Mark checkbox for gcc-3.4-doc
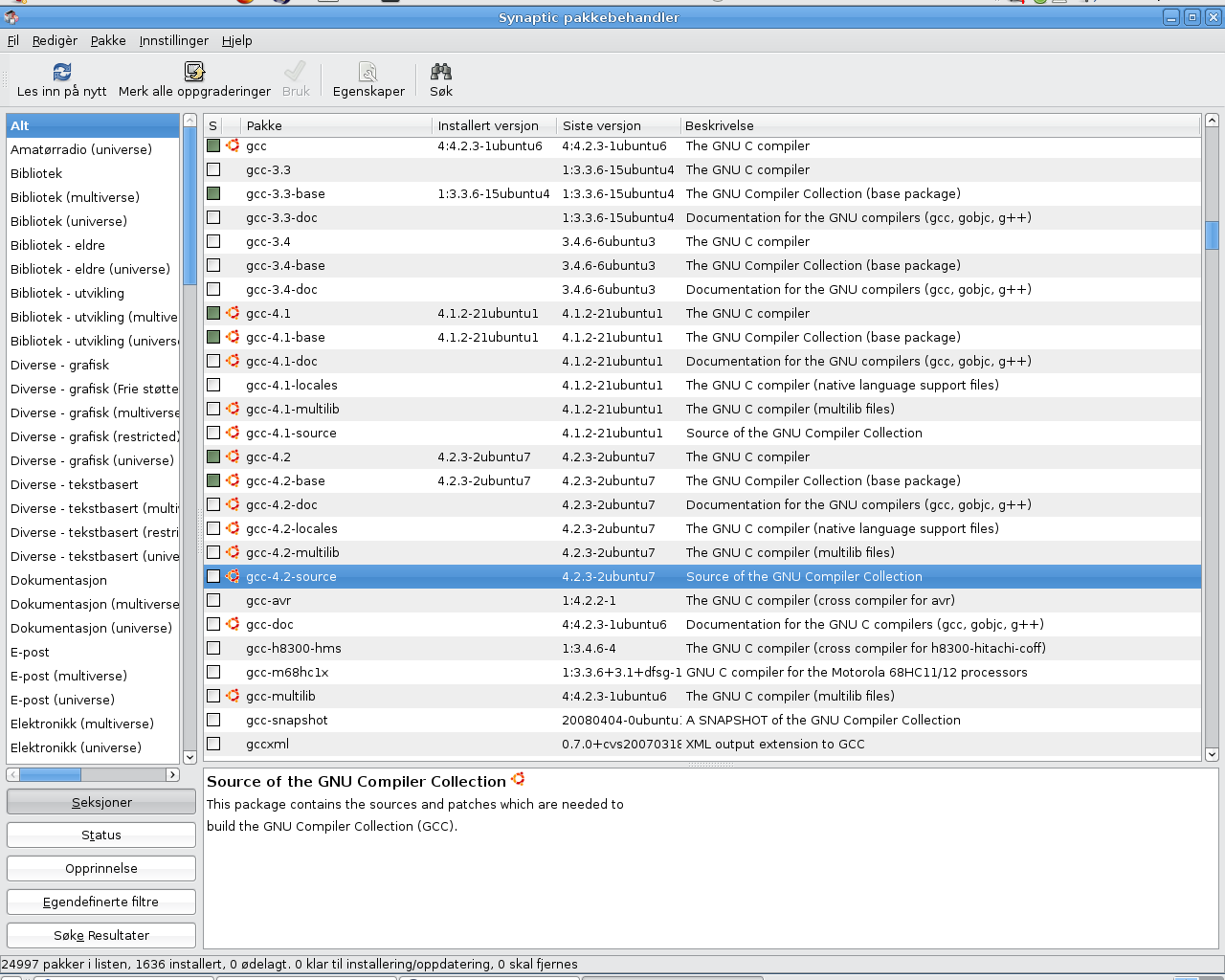 click(213, 289)
